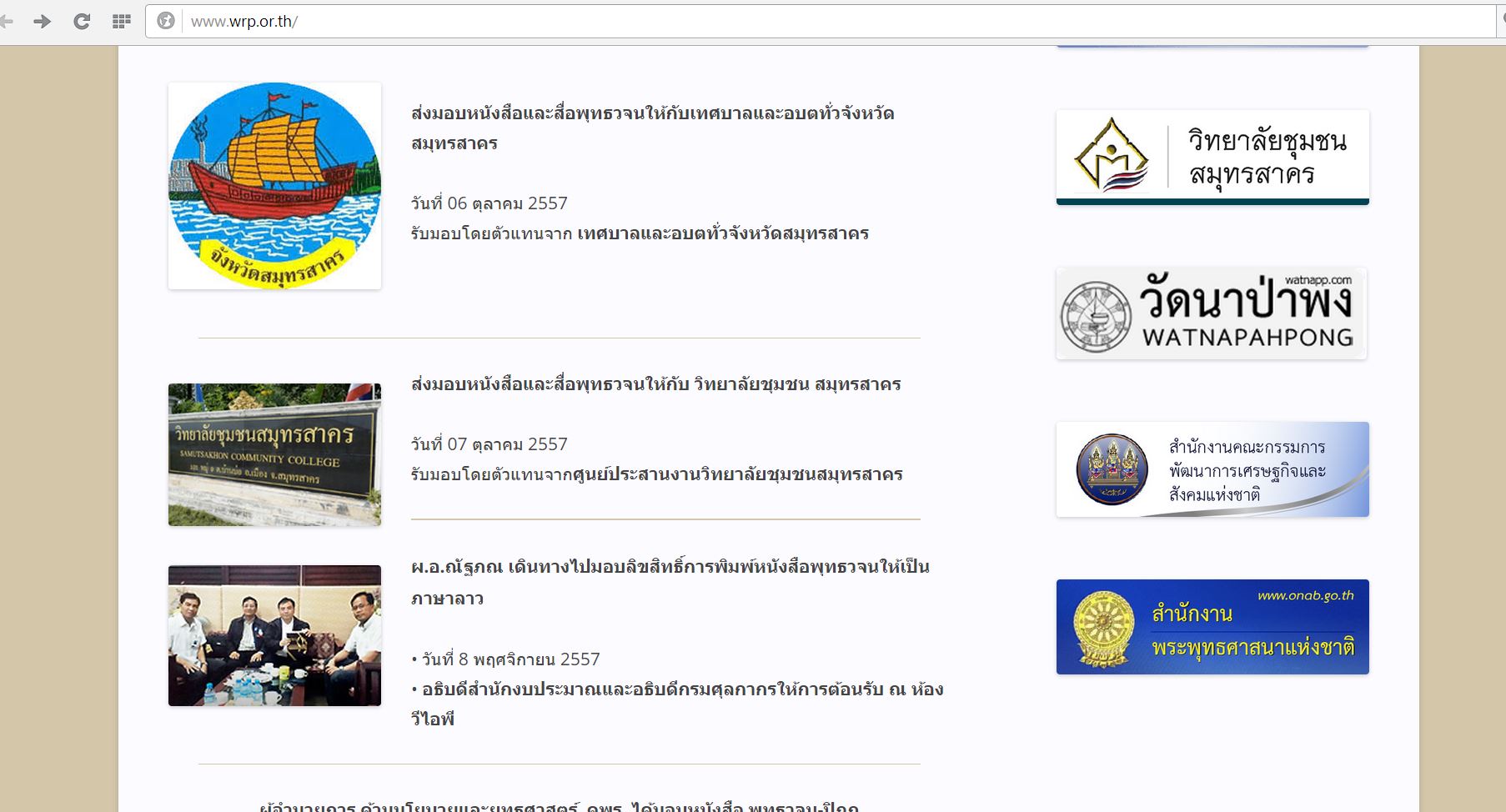Open the Samutsakhon Community College sign photo
The height and width of the screenshot is (812, 1506).
274,454
